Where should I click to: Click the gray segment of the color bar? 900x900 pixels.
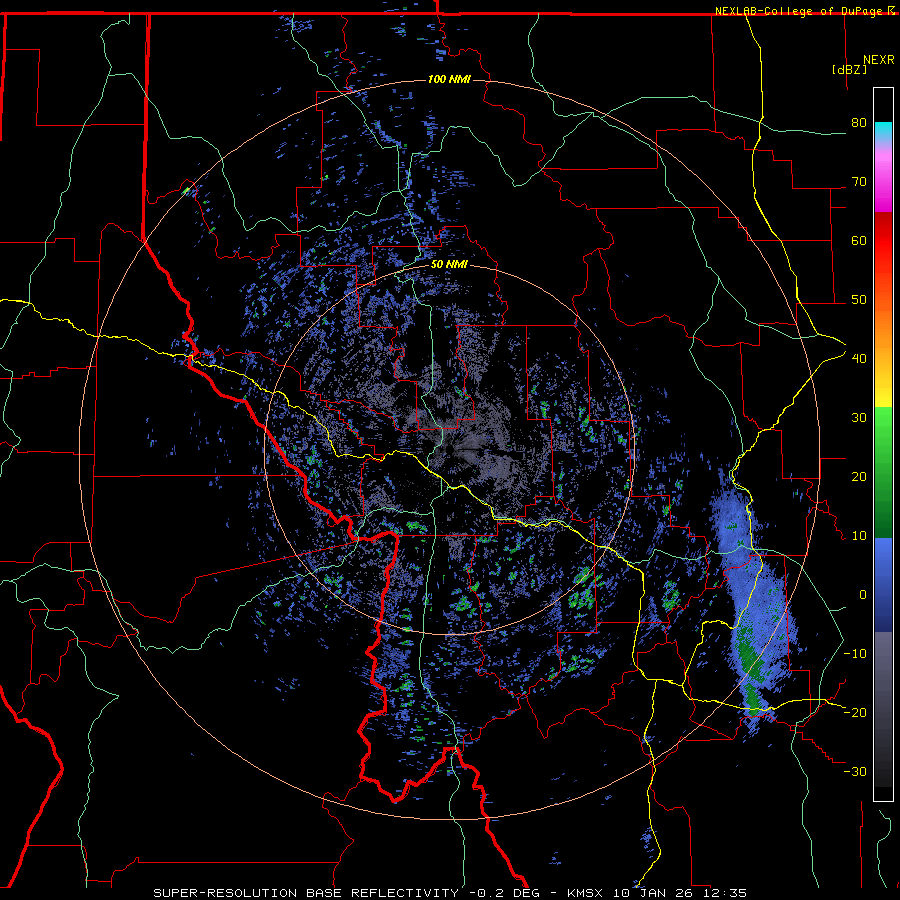click(883, 709)
